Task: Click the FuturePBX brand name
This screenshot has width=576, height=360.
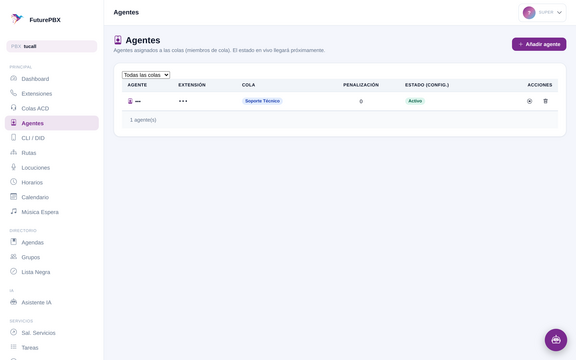Action: point(45,20)
